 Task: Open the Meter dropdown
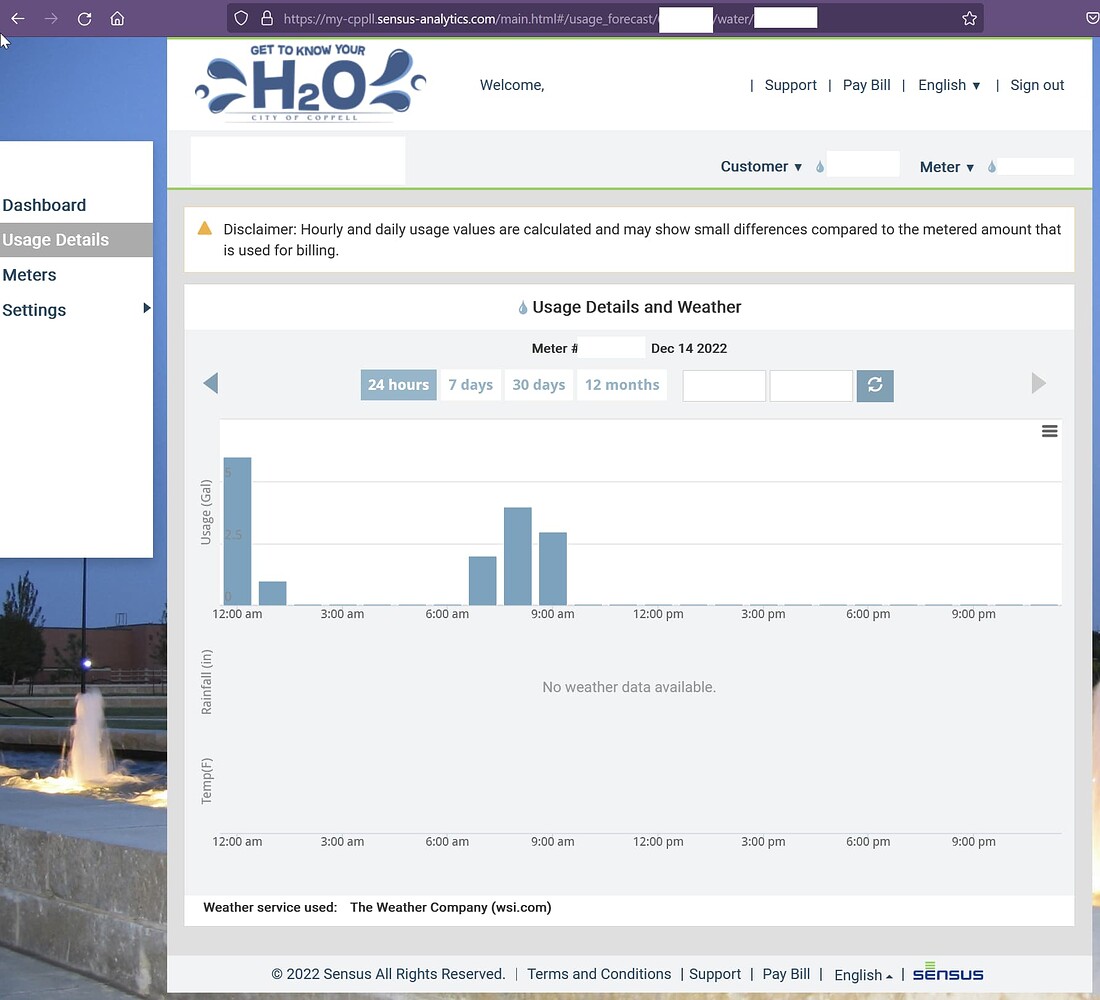[945, 167]
